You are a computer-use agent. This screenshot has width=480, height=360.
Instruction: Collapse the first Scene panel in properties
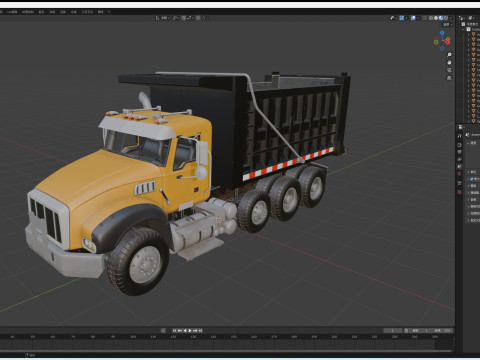[x=468, y=143]
